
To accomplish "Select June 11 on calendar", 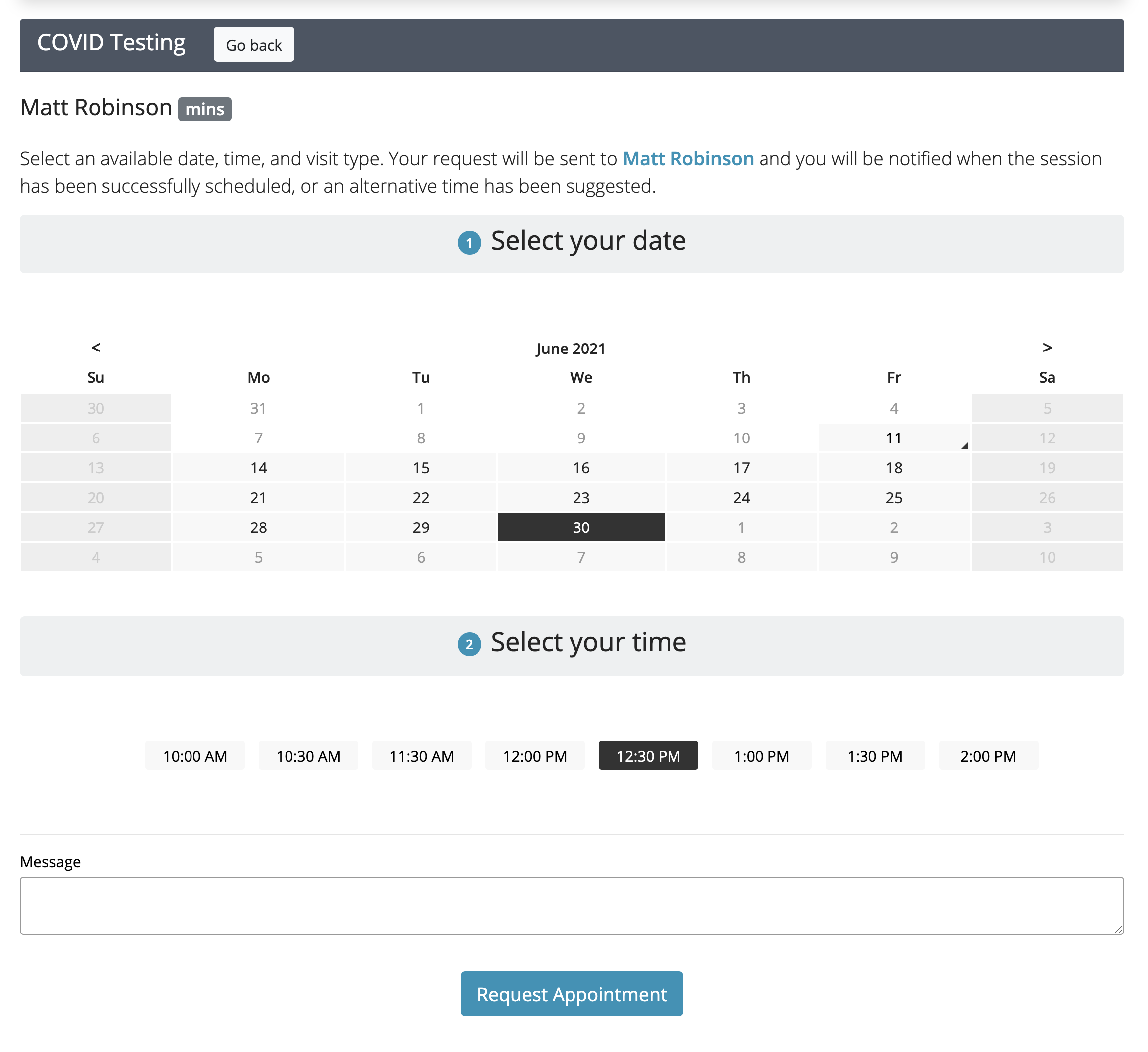I will [893, 438].
